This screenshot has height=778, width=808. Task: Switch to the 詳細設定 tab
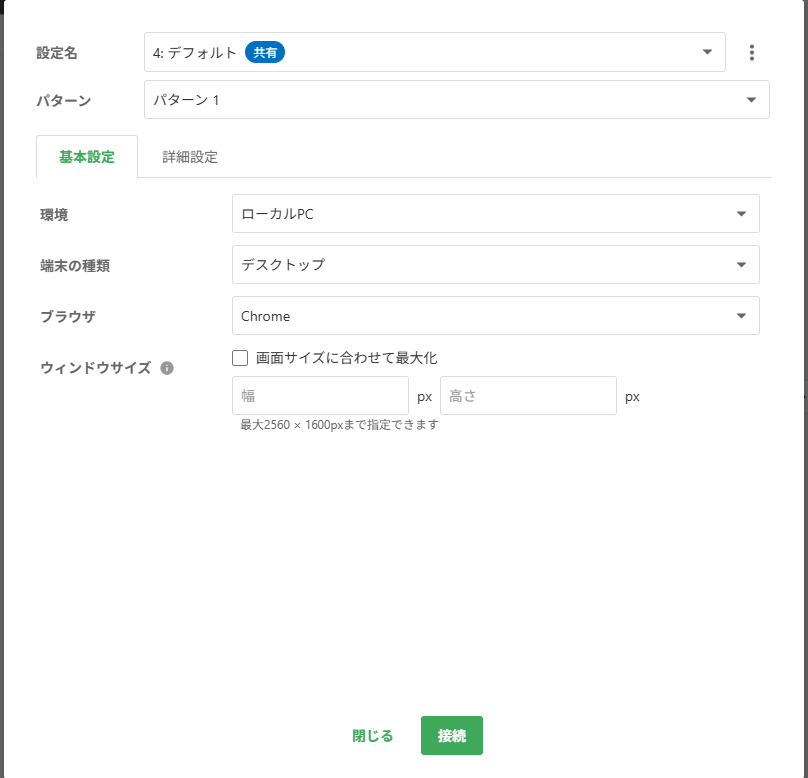pyautogui.click(x=190, y=157)
